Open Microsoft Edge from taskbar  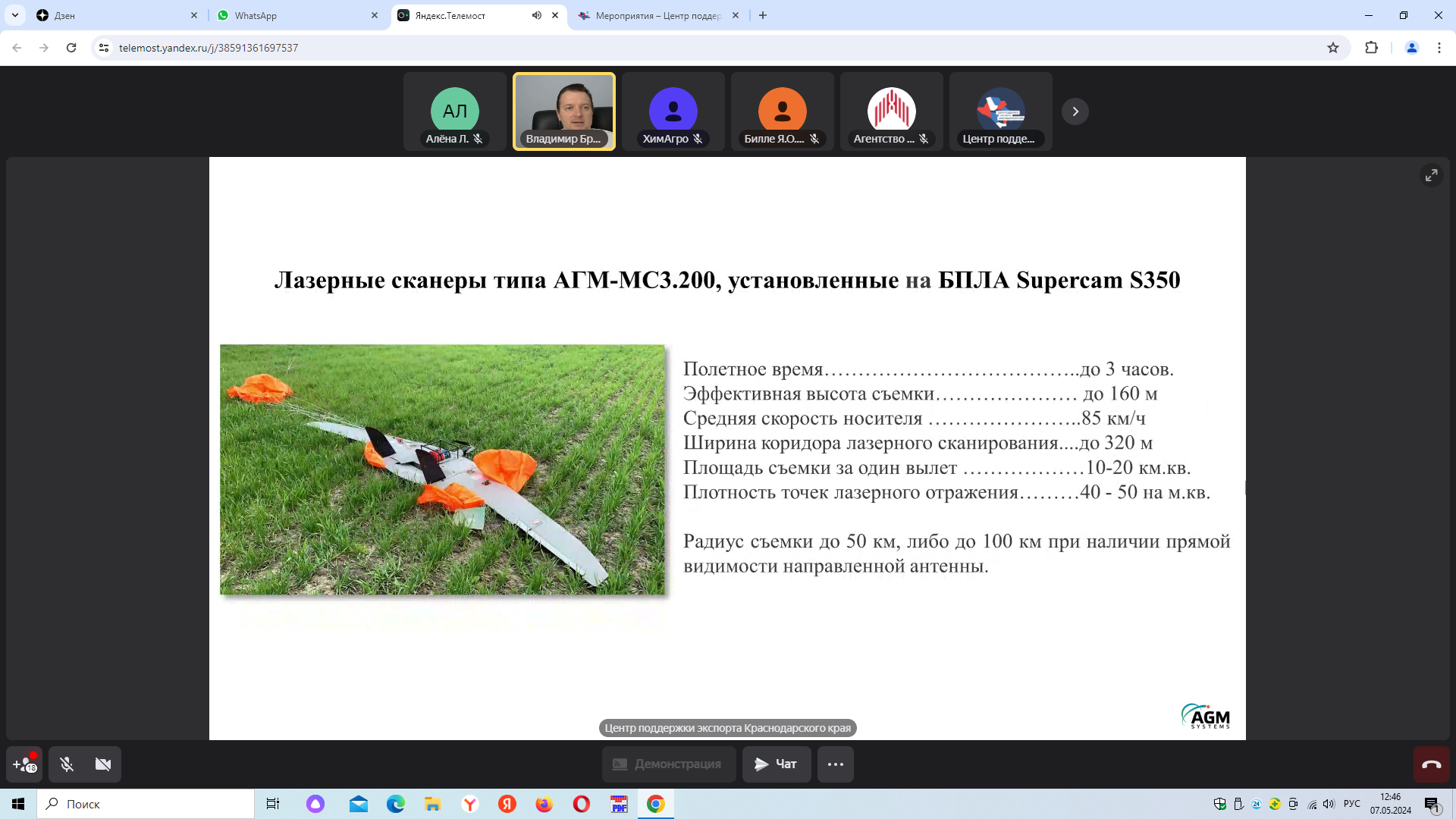396,804
